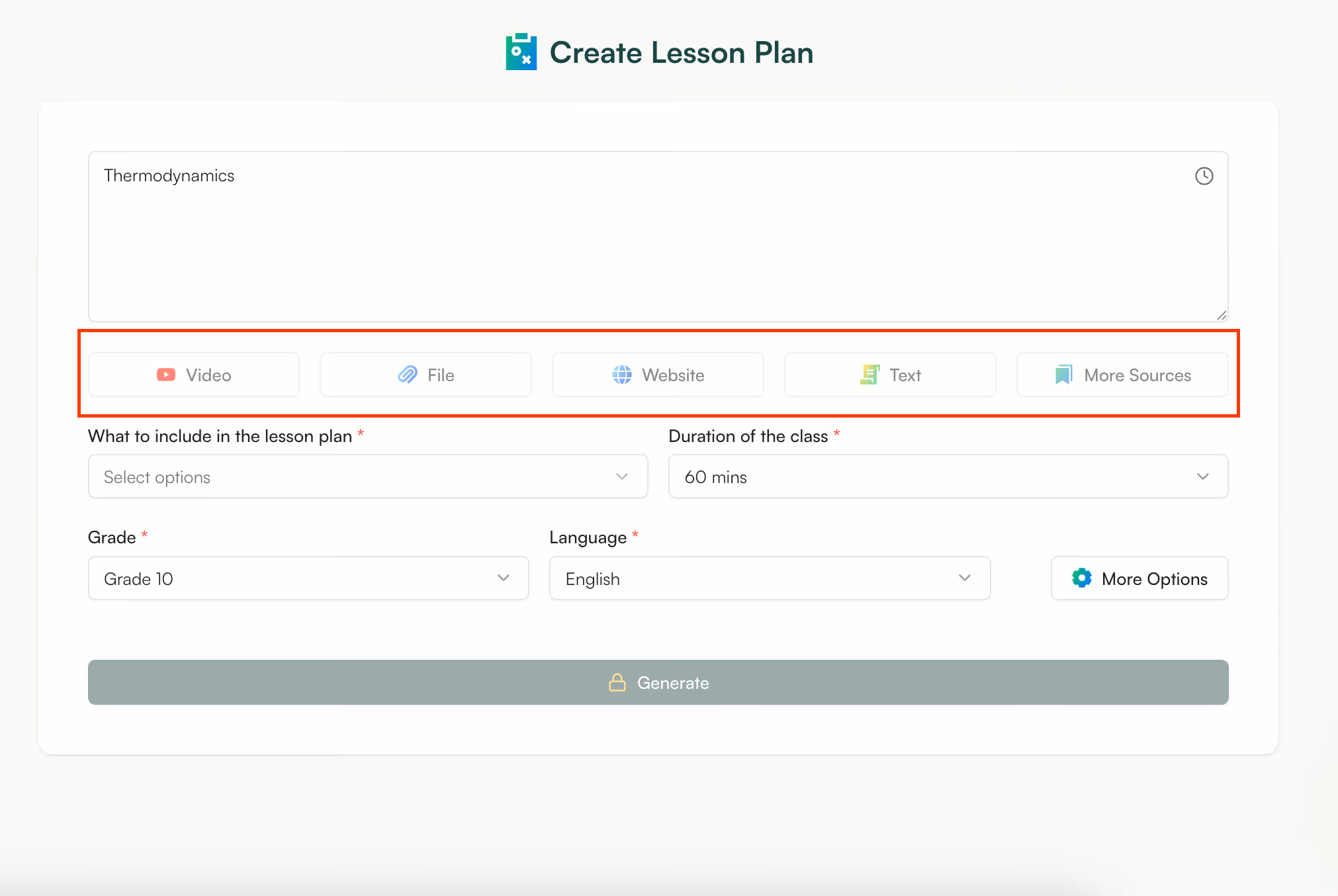Select the More Sources option
Screen dimensions: 1338x896
(1122, 375)
